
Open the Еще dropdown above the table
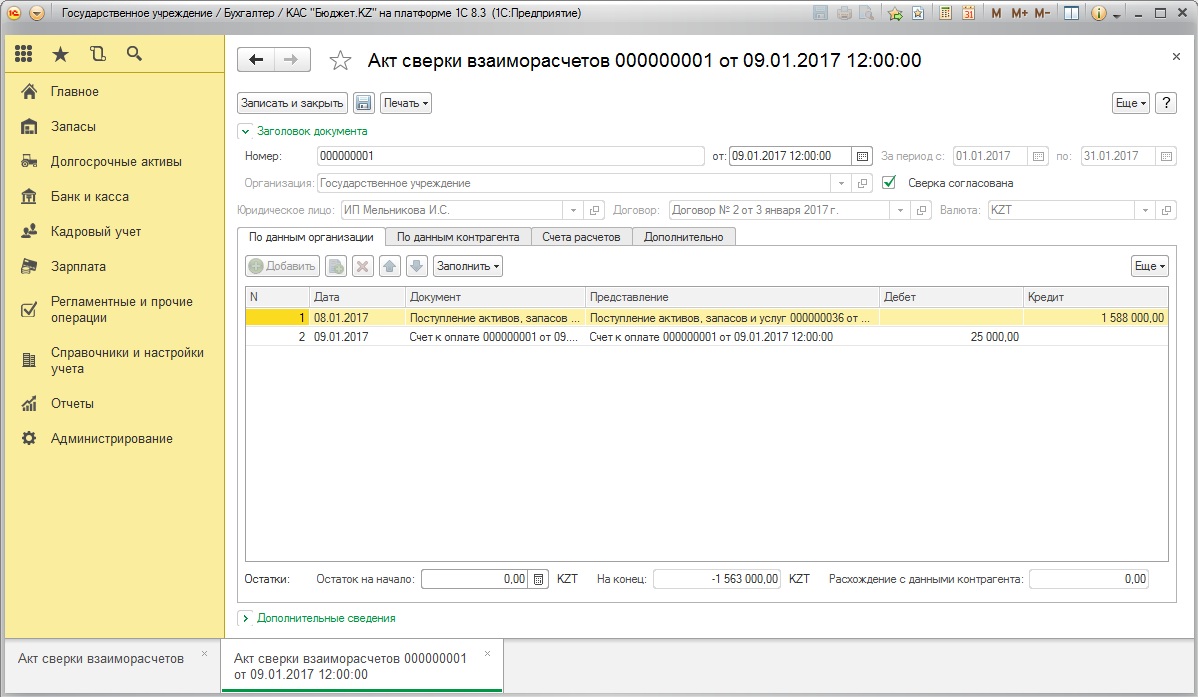pos(1150,266)
